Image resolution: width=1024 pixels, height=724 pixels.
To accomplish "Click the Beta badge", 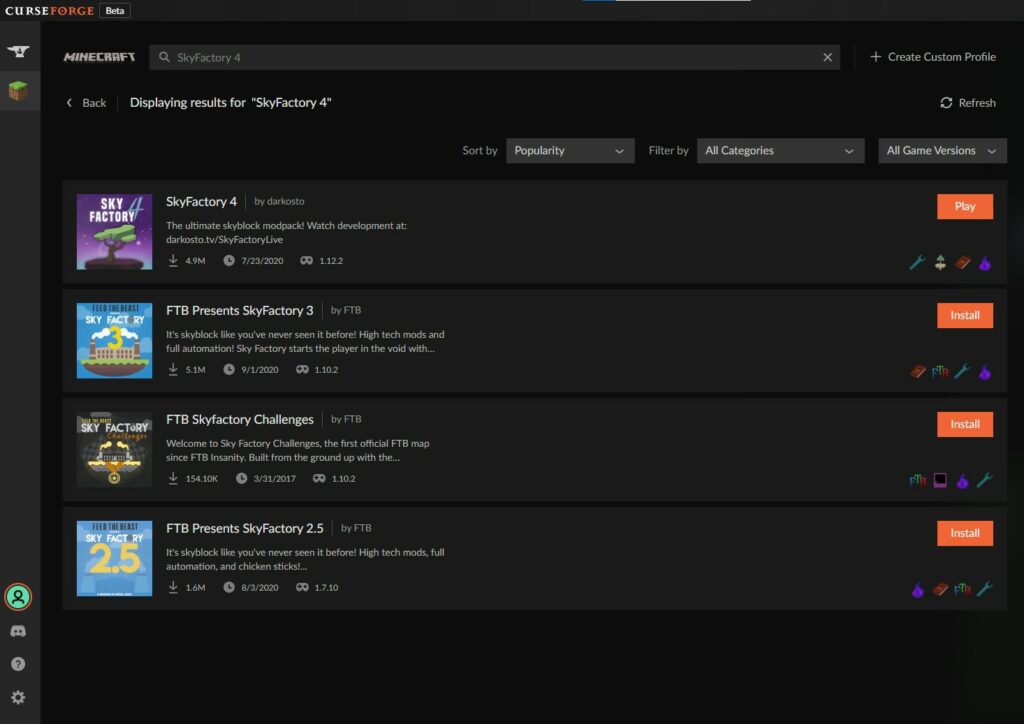I will (115, 11).
